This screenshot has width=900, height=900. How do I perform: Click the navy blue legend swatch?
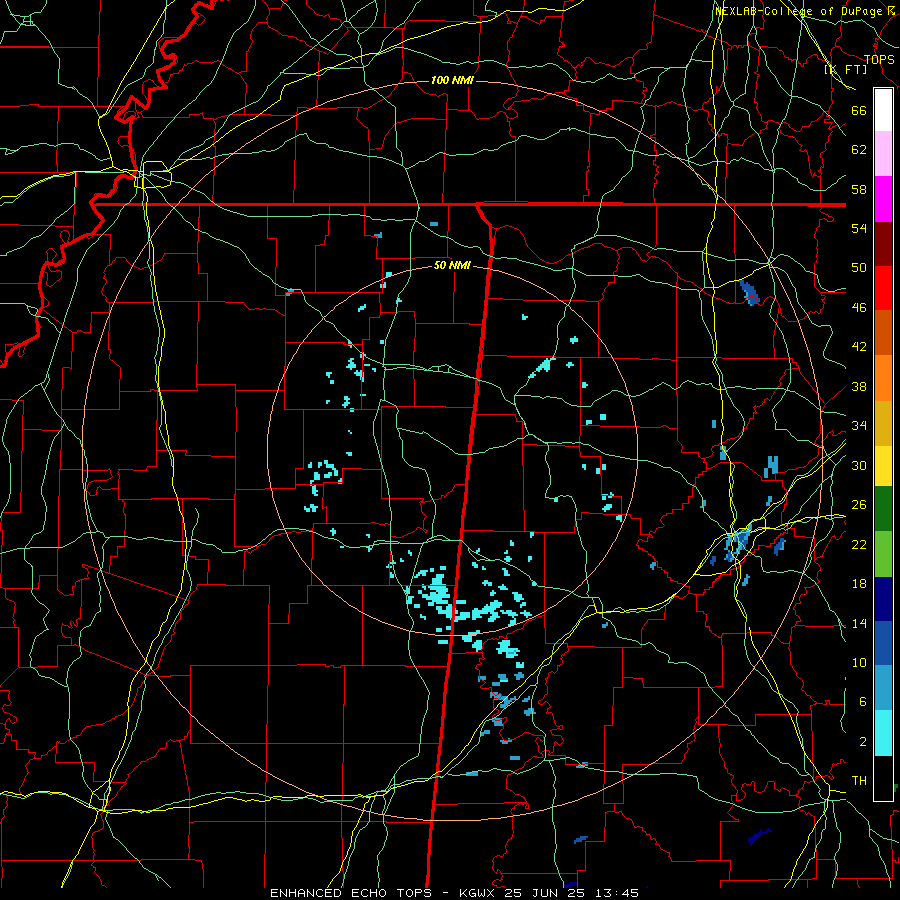(x=883, y=599)
